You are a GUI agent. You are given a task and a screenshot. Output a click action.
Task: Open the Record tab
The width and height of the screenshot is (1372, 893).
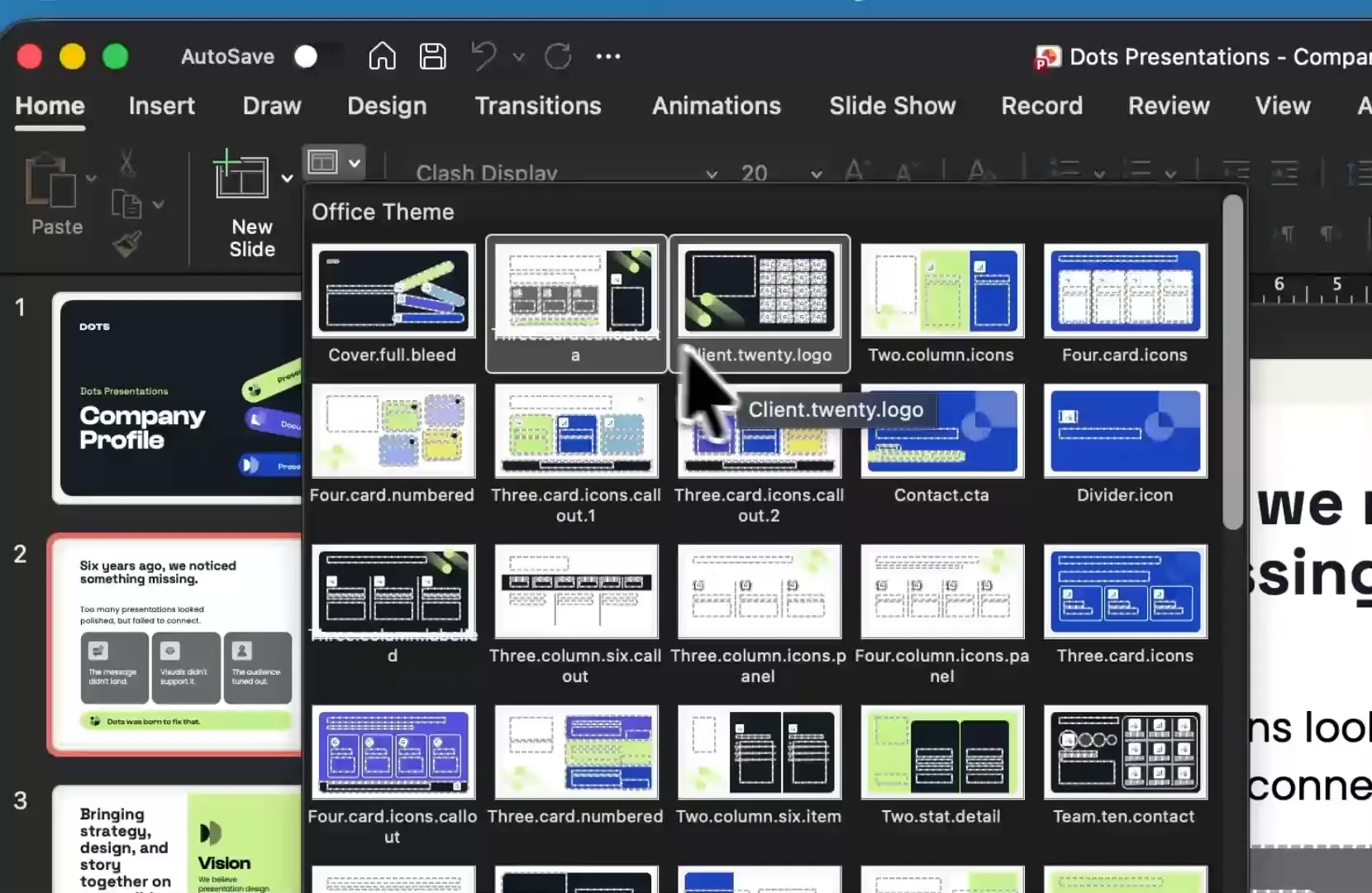pyautogui.click(x=1041, y=106)
